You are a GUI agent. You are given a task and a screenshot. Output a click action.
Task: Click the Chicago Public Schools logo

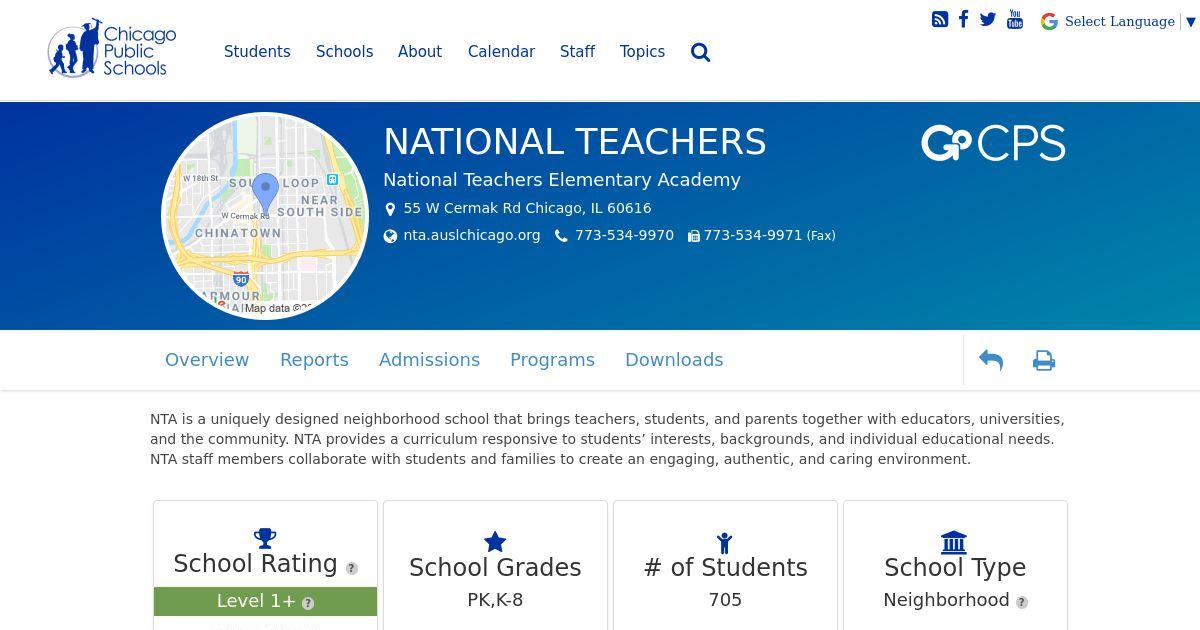click(x=112, y=48)
